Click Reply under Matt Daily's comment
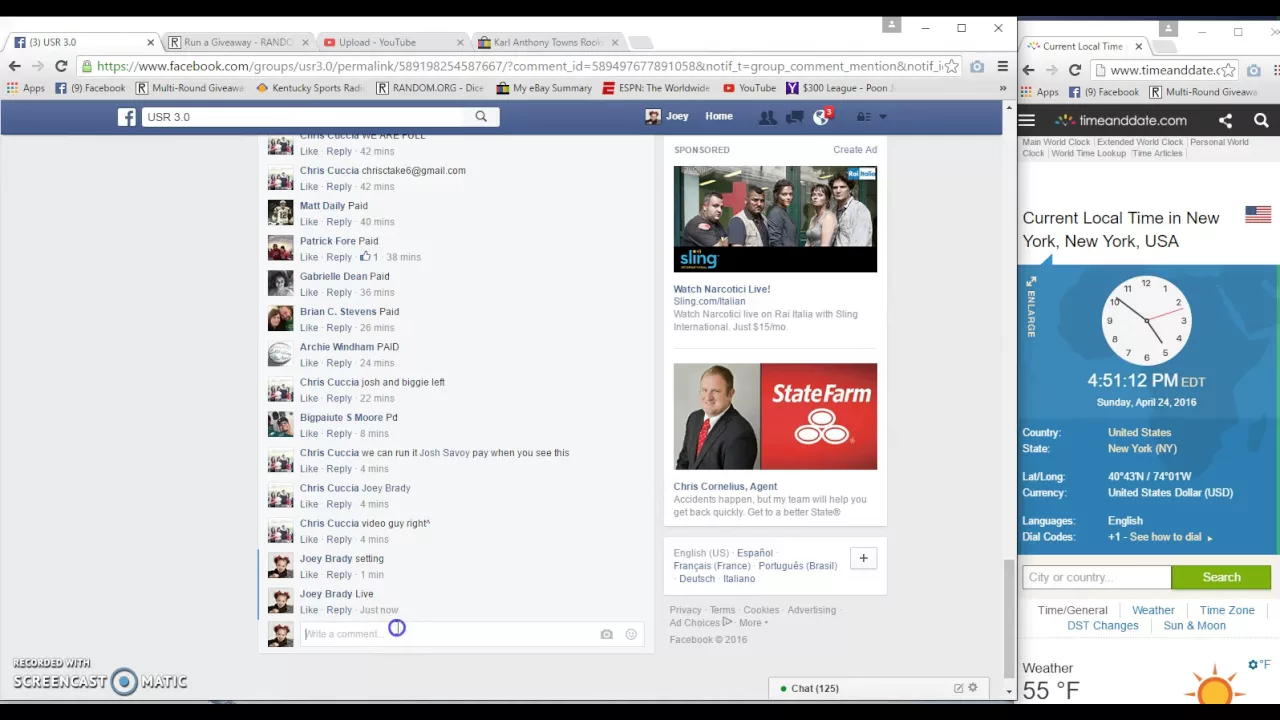 point(339,222)
